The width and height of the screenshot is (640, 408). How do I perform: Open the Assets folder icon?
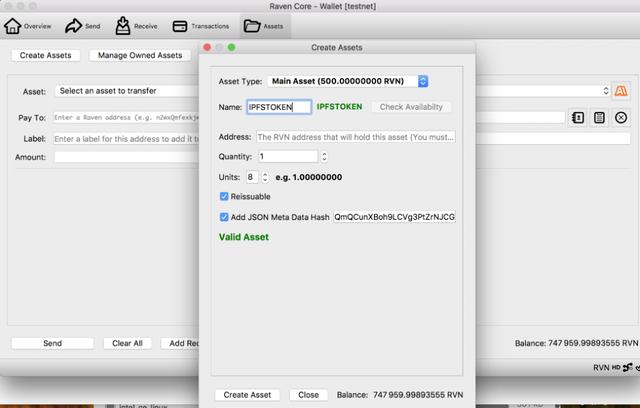coord(252,26)
